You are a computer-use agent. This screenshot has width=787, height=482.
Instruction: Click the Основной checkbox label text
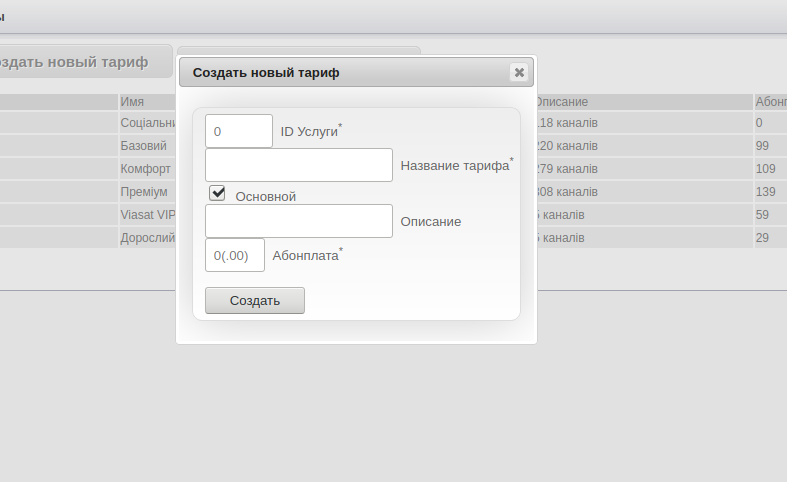tap(266, 196)
